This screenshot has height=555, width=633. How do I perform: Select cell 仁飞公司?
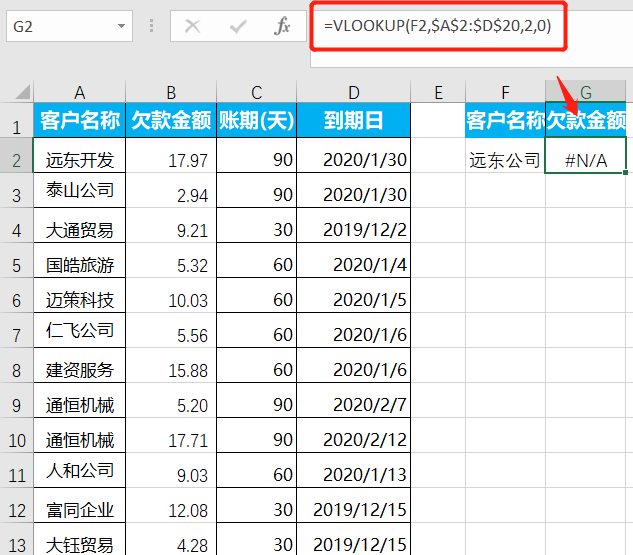(x=80, y=330)
